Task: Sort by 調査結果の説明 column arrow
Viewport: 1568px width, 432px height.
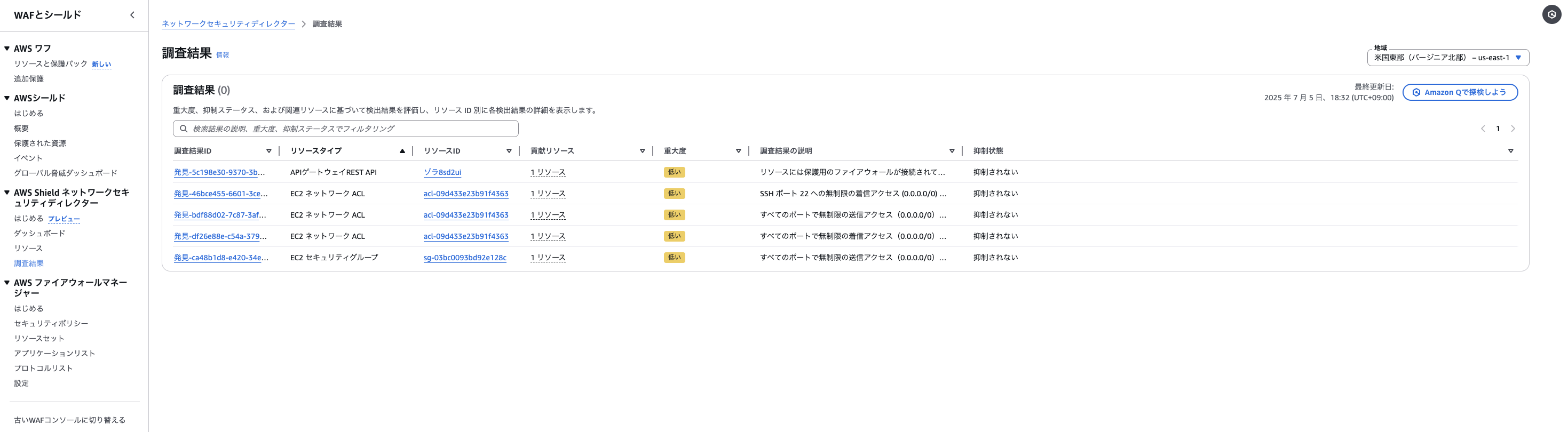Action: [x=952, y=151]
